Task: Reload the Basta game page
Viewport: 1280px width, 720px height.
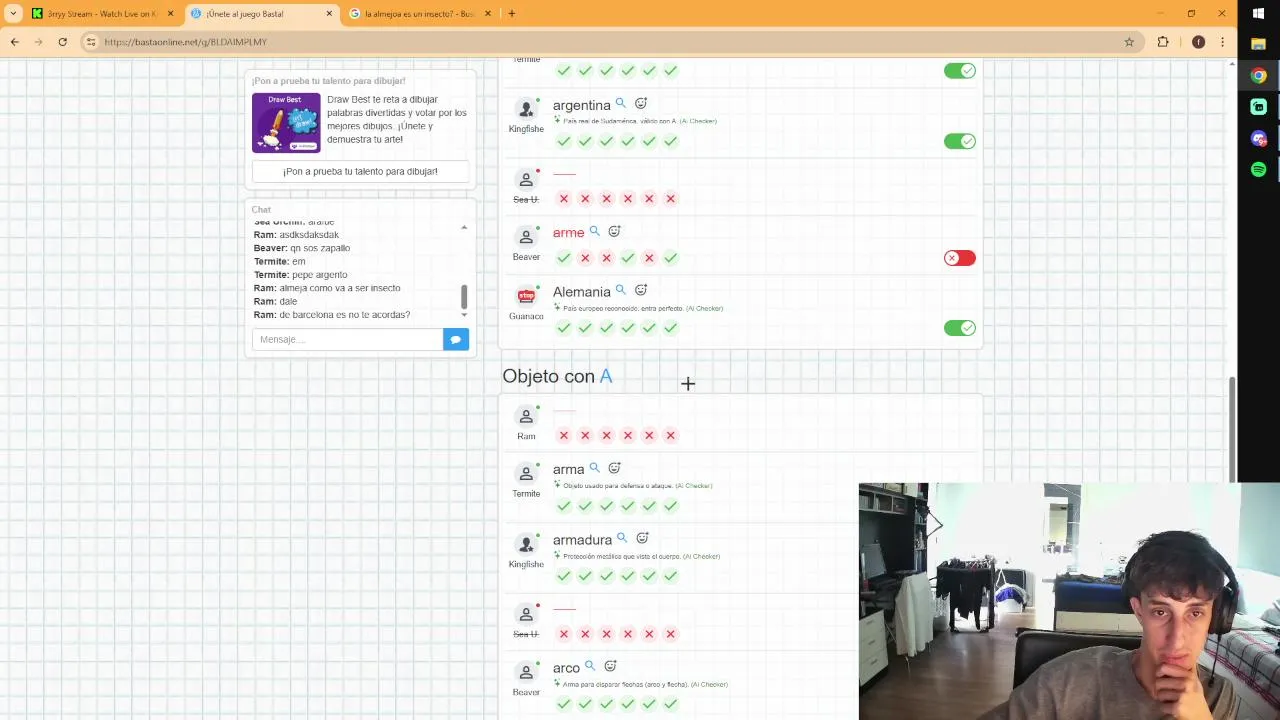Action: coord(62,42)
